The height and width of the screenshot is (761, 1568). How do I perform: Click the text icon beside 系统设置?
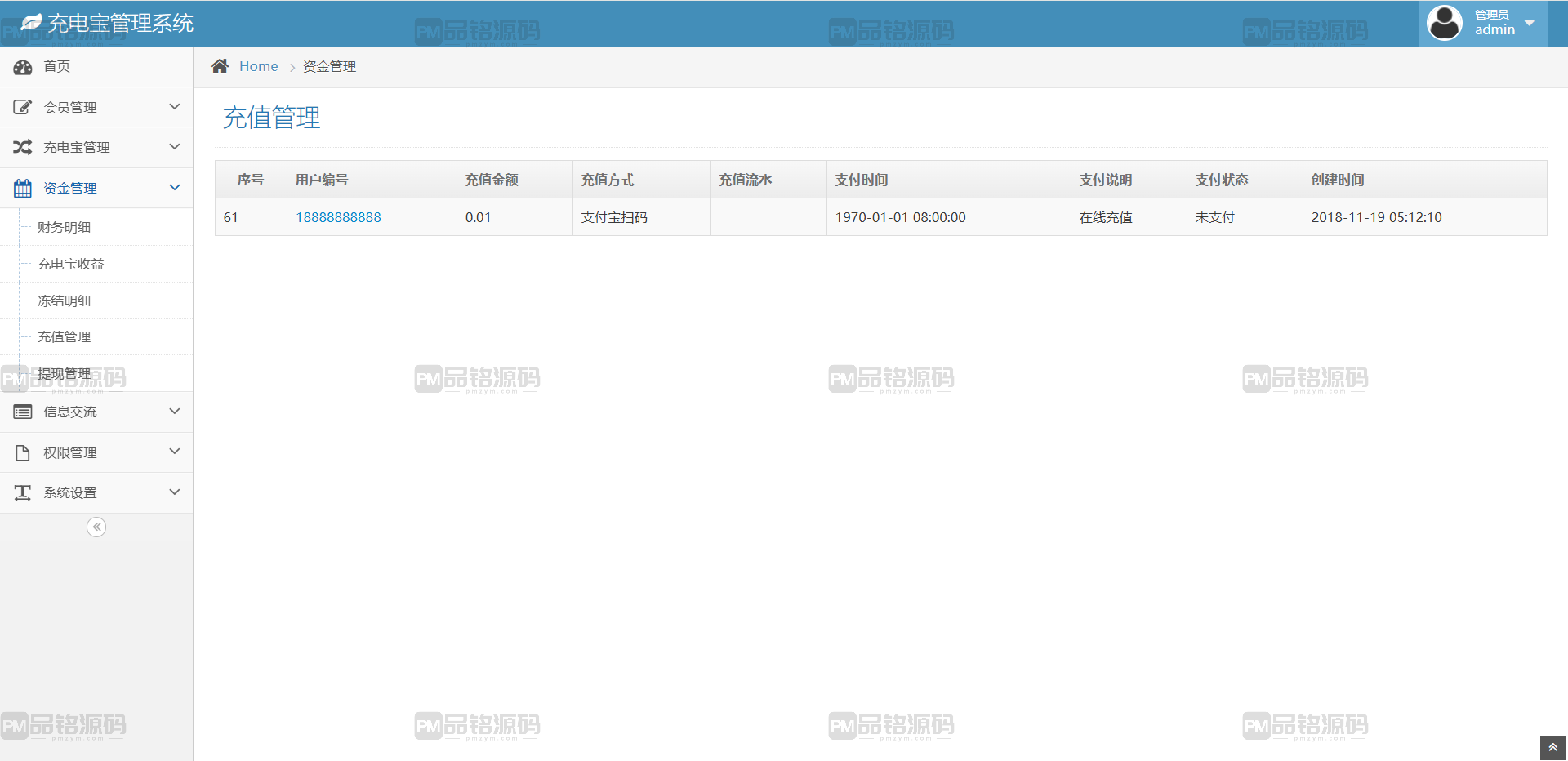[x=23, y=492]
